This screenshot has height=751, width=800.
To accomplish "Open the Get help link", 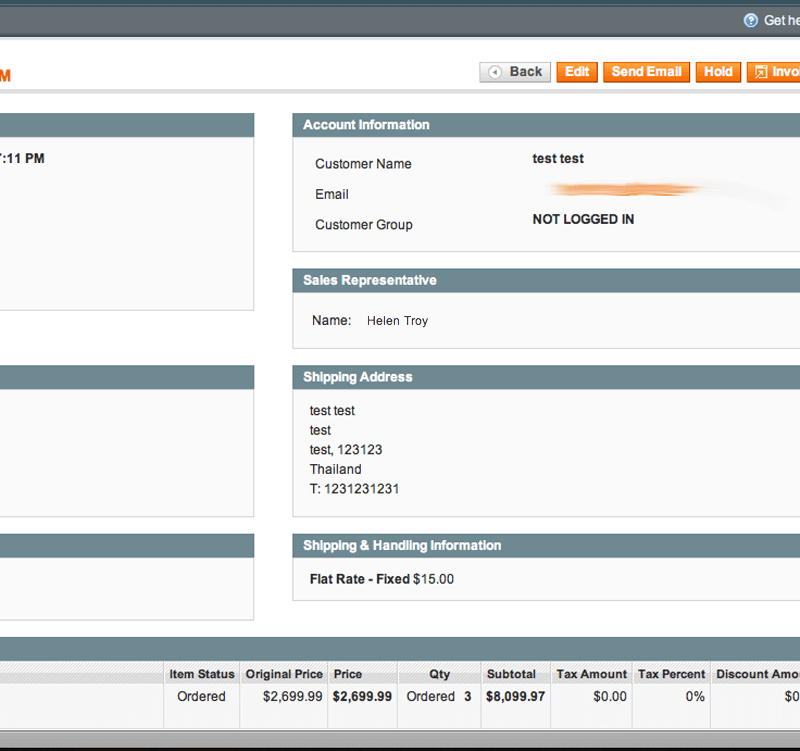I will [x=781, y=20].
